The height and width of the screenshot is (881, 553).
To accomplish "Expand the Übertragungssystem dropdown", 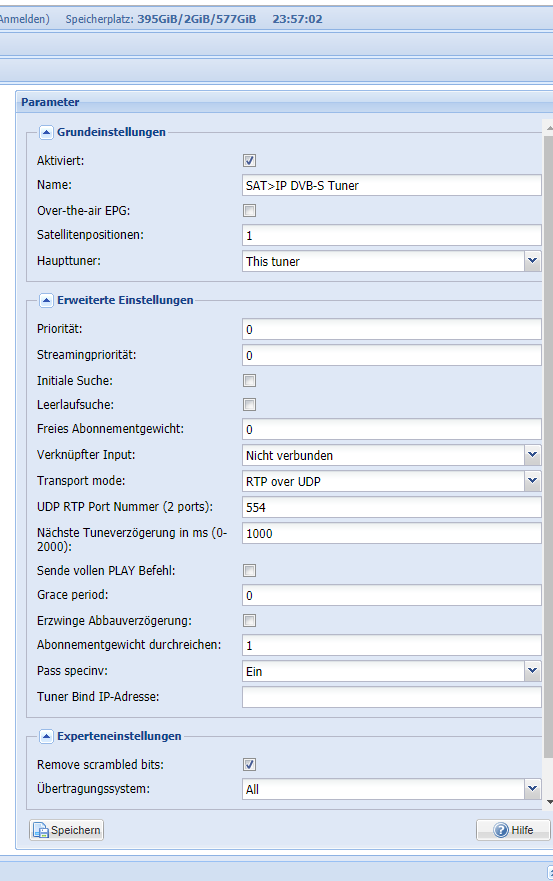I will tap(532, 789).
